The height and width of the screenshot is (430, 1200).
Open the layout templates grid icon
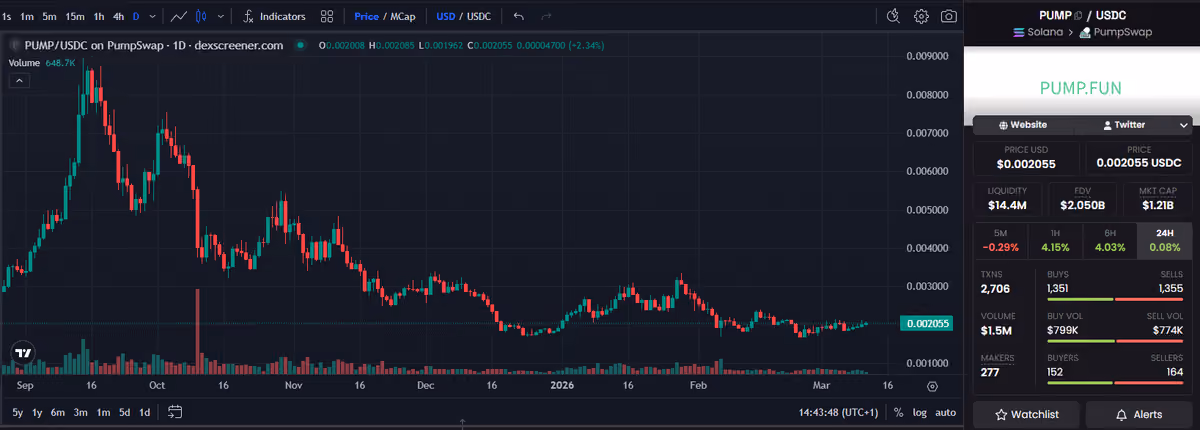click(x=327, y=16)
